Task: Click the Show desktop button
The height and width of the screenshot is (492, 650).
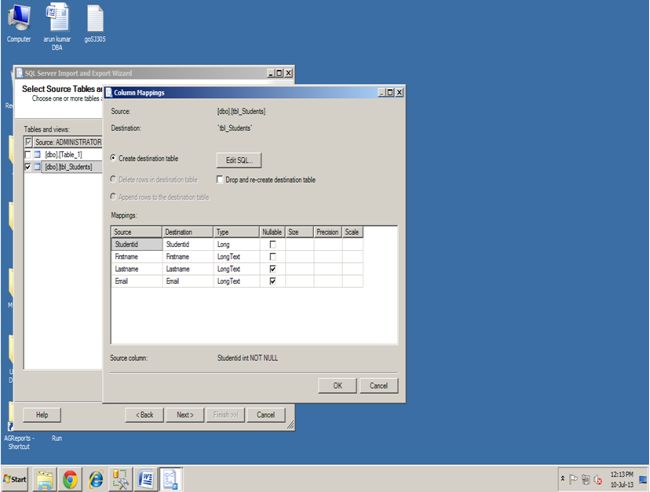Action: pyautogui.click(x=643, y=480)
